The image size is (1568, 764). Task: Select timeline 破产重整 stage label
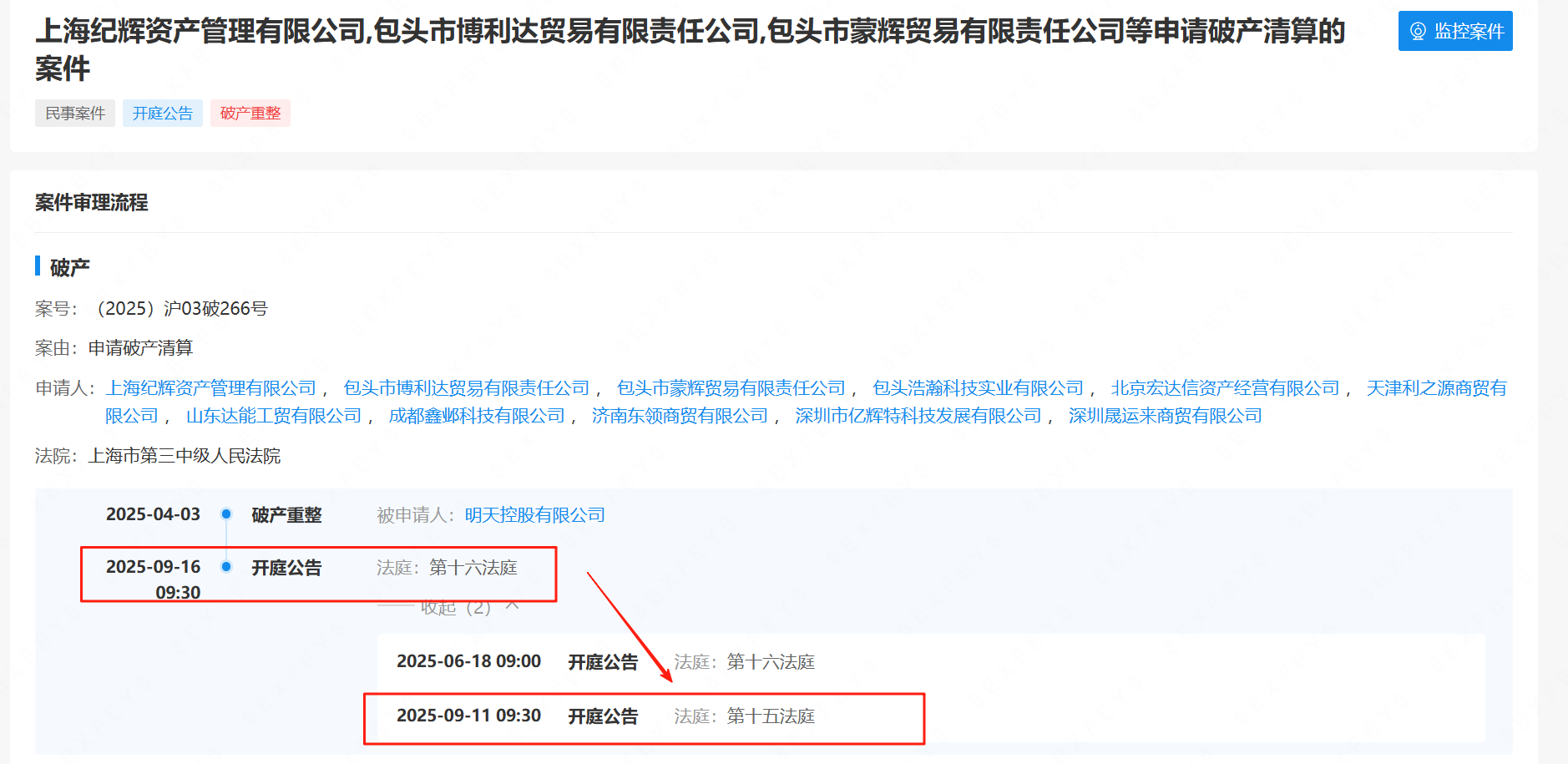286,515
